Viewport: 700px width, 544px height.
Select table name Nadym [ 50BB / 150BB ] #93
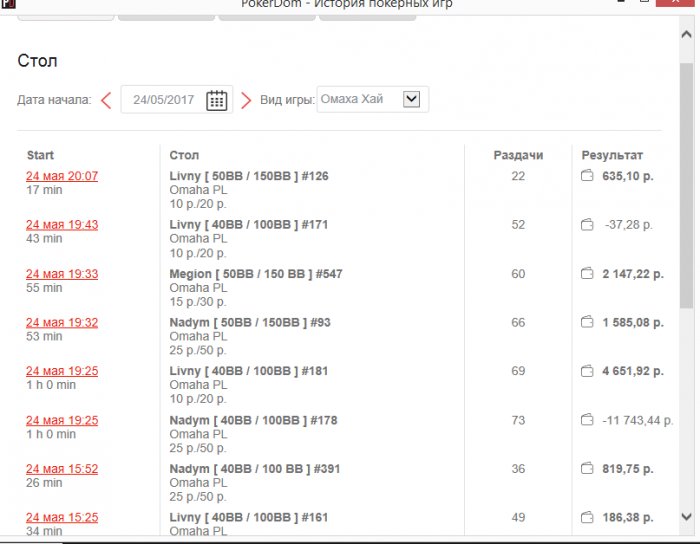[x=250, y=322]
